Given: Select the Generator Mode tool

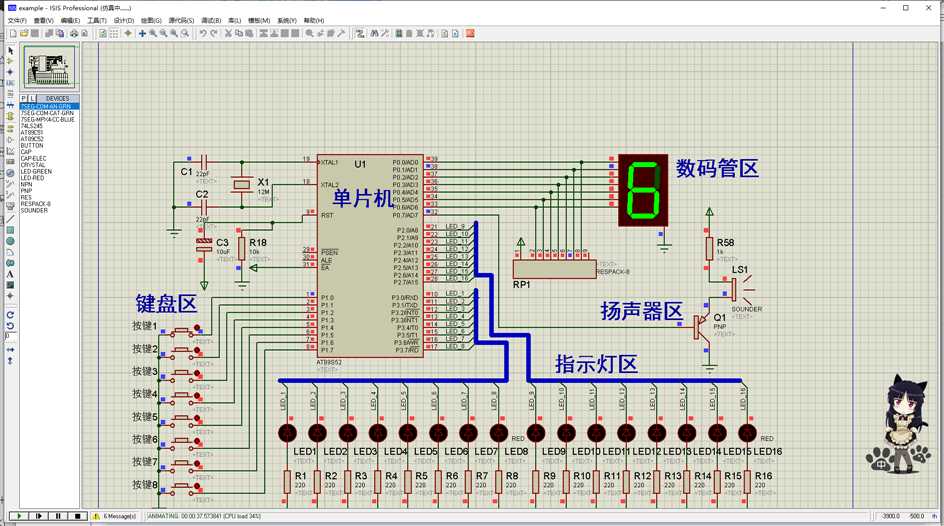Looking at the screenshot, I should (10, 173).
